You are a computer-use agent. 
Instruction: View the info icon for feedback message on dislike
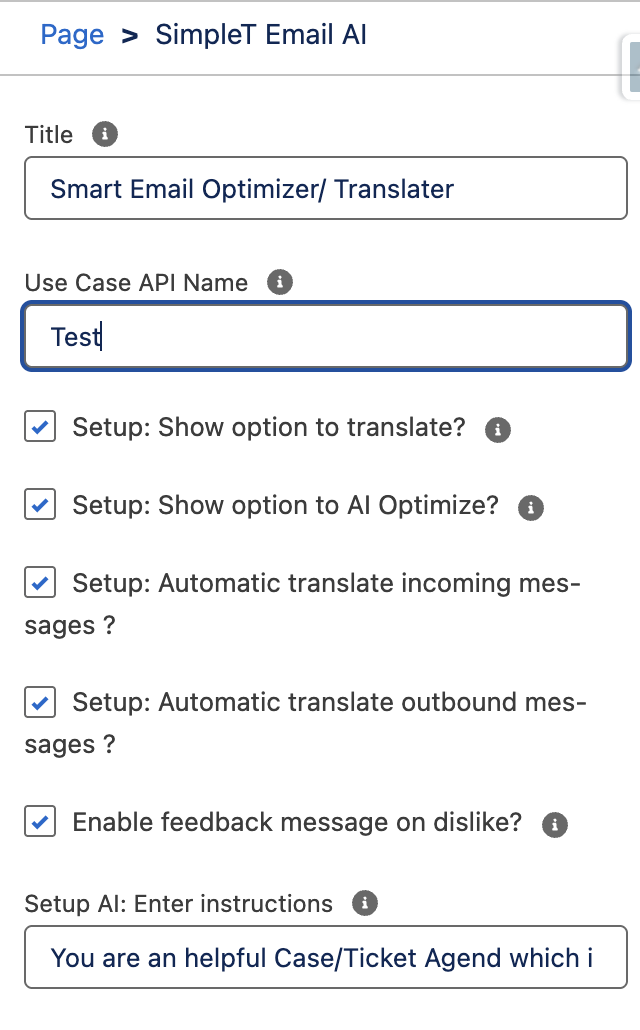click(555, 824)
